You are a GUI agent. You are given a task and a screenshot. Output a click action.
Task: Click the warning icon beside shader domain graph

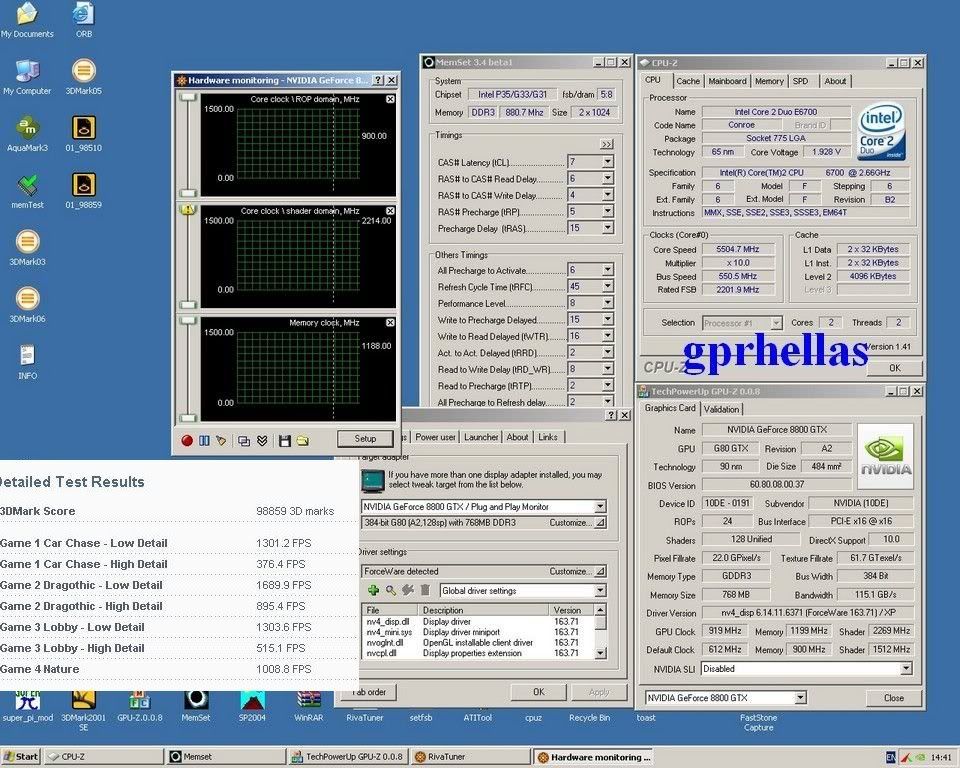click(187, 210)
